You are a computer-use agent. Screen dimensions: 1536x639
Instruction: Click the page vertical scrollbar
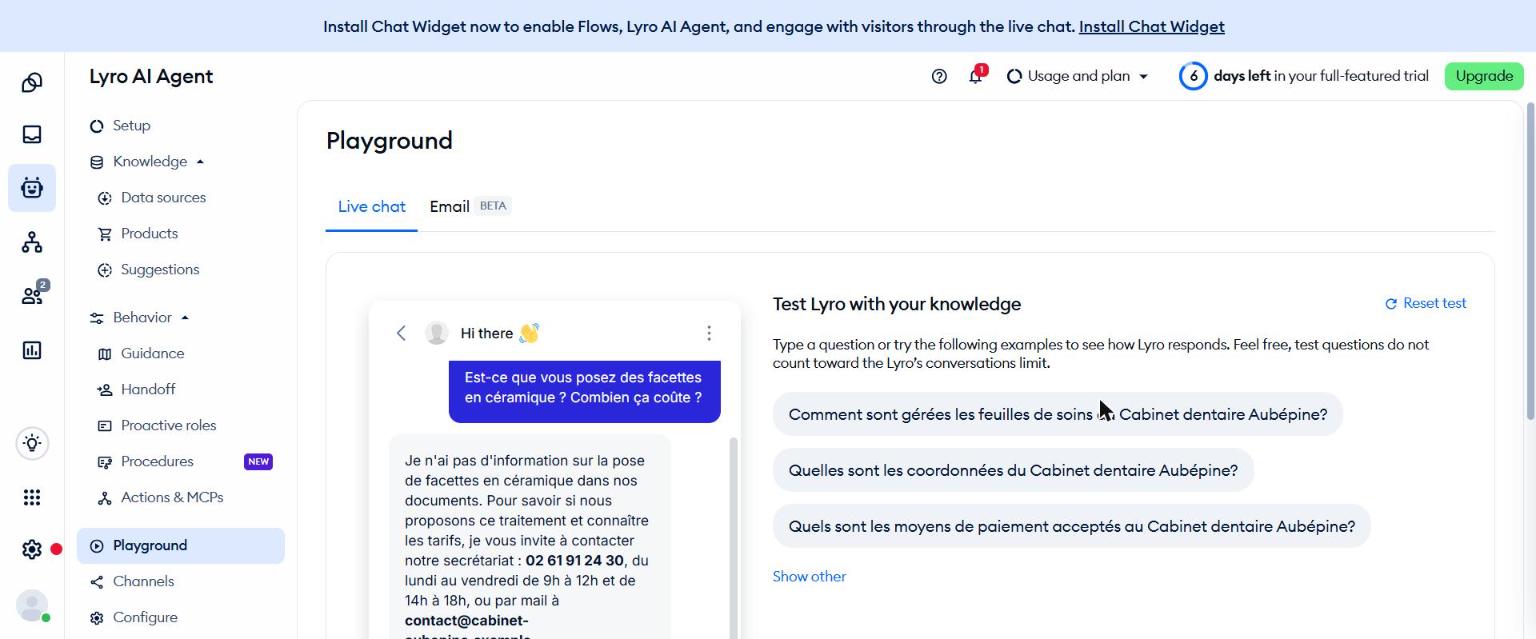pyautogui.click(x=1530, y=261)
